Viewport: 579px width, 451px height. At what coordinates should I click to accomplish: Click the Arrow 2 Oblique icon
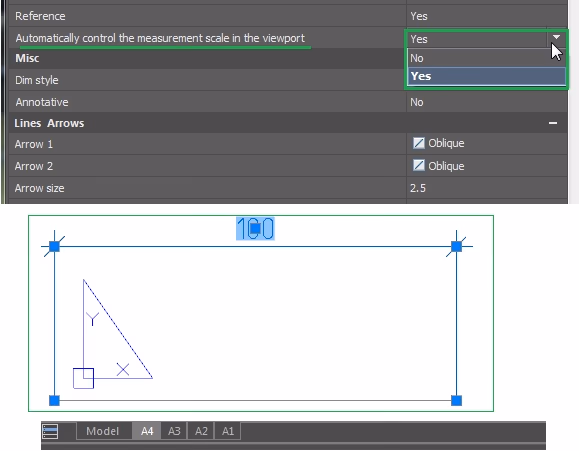418,165
